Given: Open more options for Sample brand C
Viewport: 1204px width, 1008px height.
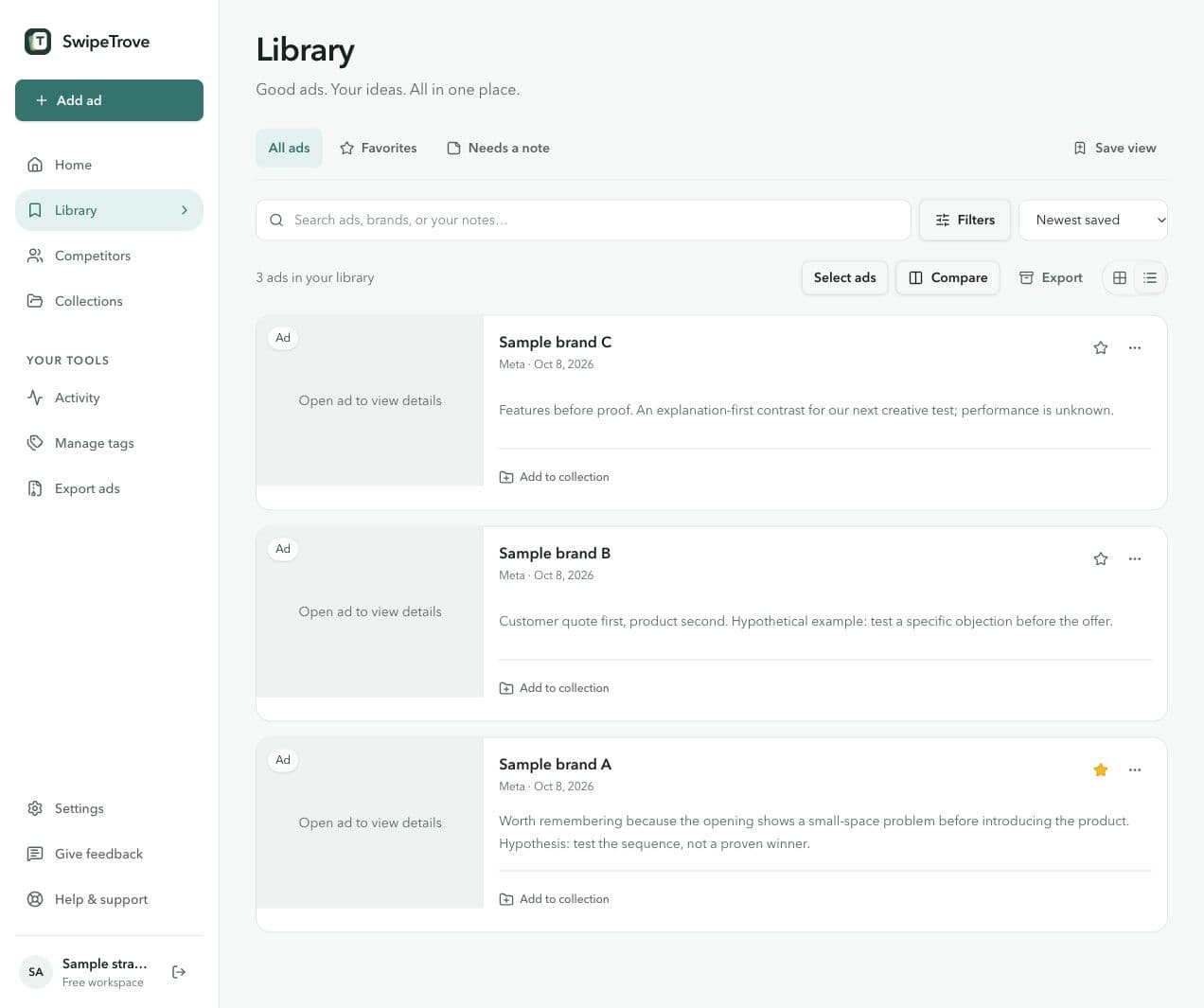Looking at the screenshot, I should (x=1135, y=347).
